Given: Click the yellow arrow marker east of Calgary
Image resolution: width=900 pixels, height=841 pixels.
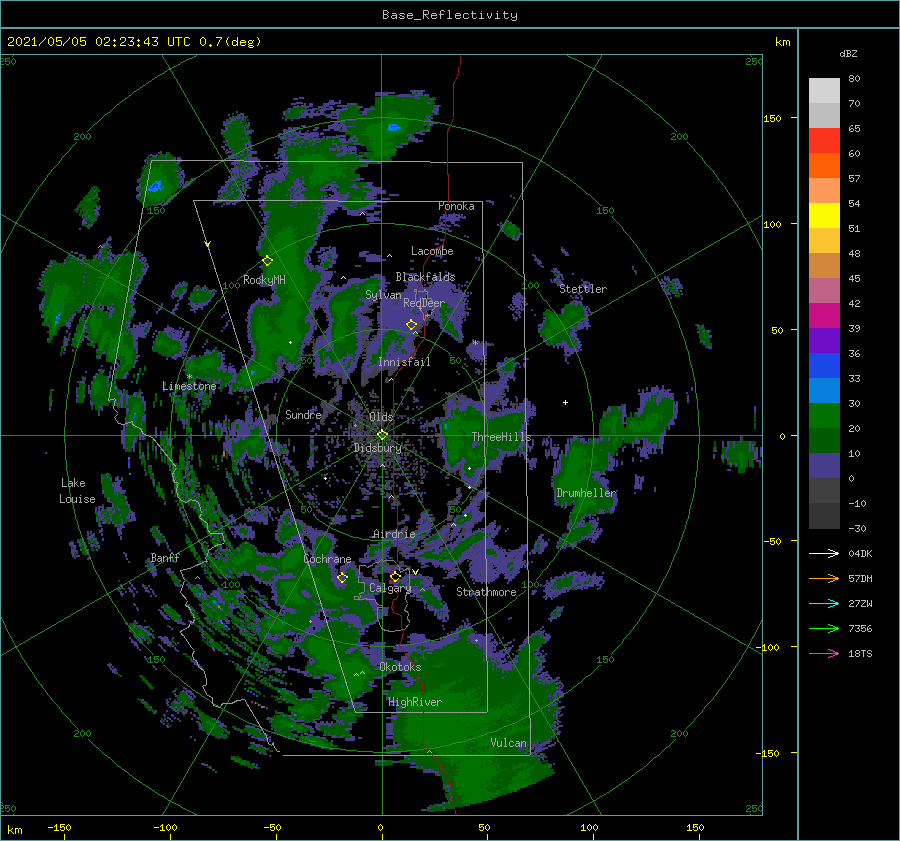Looking at the screenshot, I should pyautogui.click(x=415, y=572).
